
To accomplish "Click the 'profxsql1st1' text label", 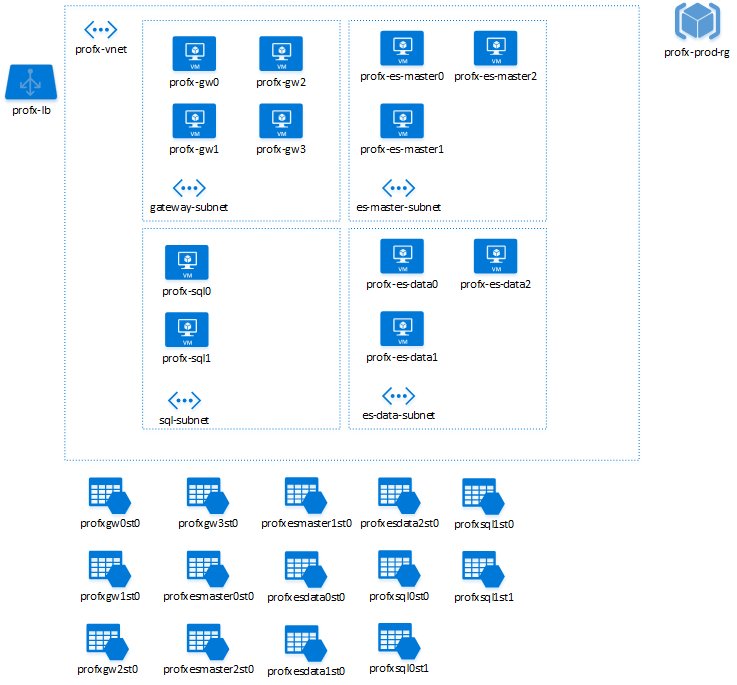I will click(484, 598).
